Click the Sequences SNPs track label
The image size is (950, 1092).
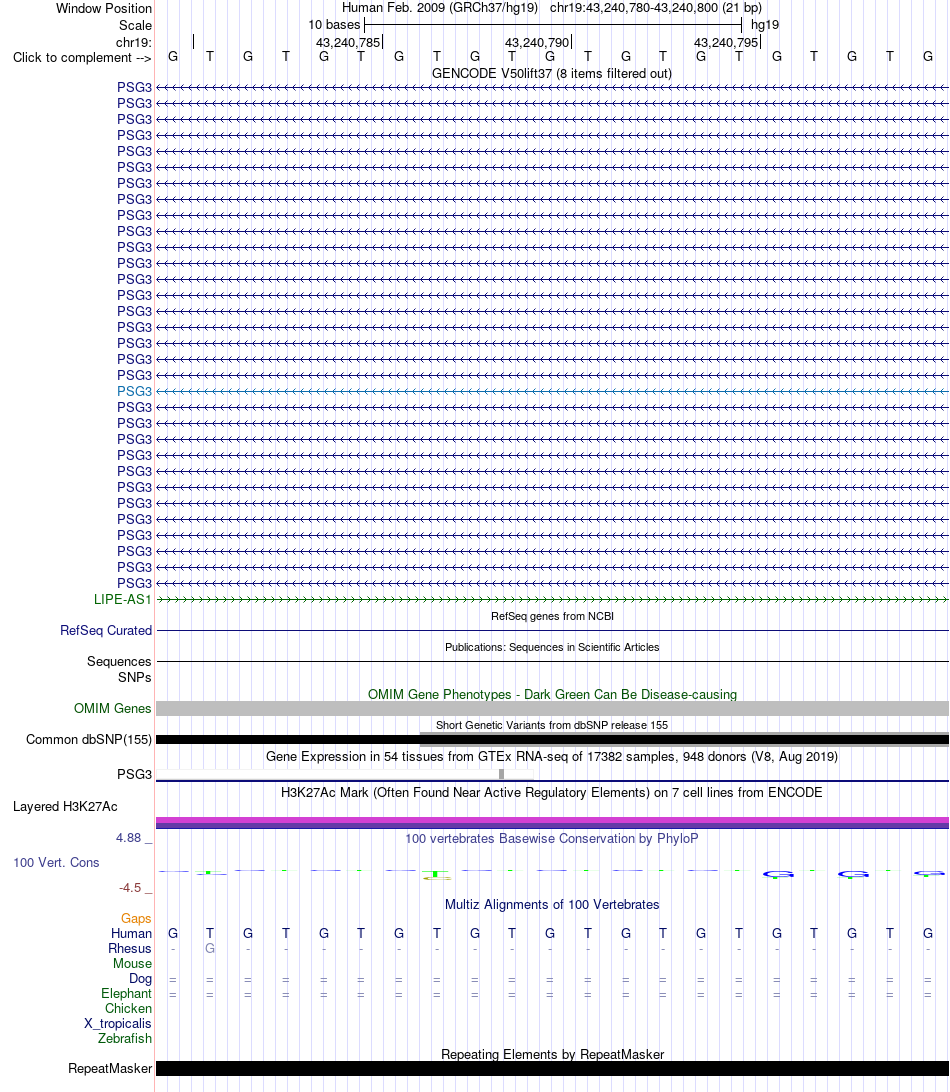[x=119, y=669]
